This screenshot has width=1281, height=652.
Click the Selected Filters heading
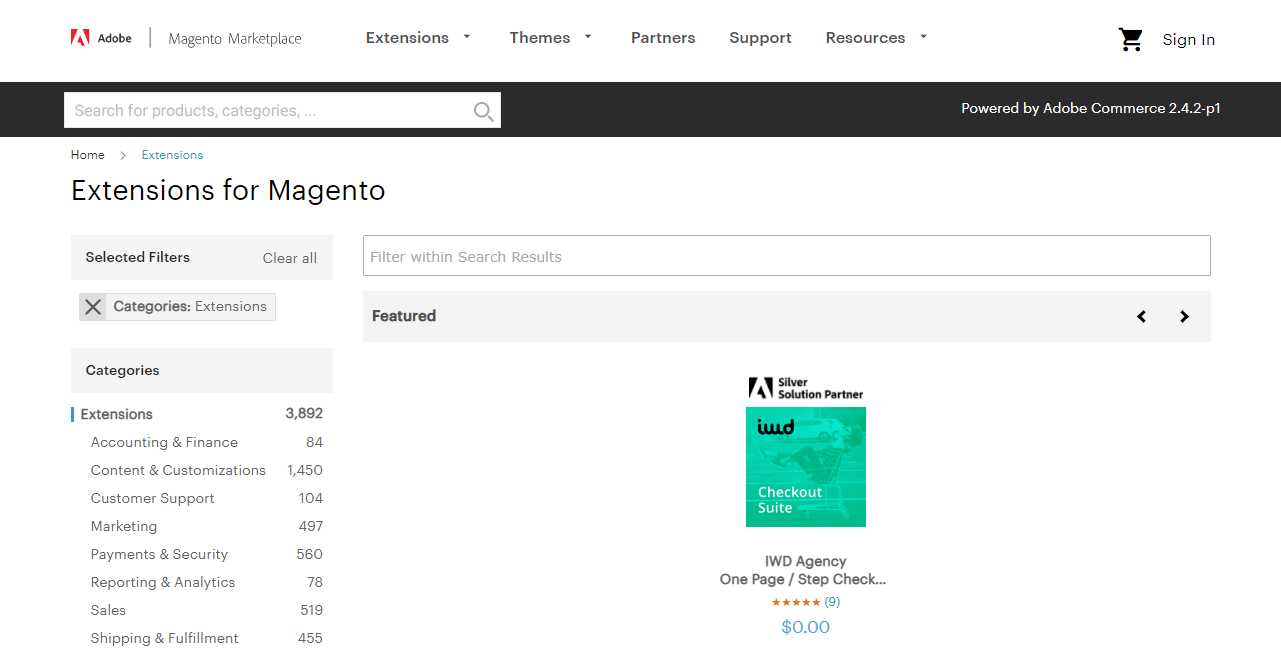(x=137, y=257)
